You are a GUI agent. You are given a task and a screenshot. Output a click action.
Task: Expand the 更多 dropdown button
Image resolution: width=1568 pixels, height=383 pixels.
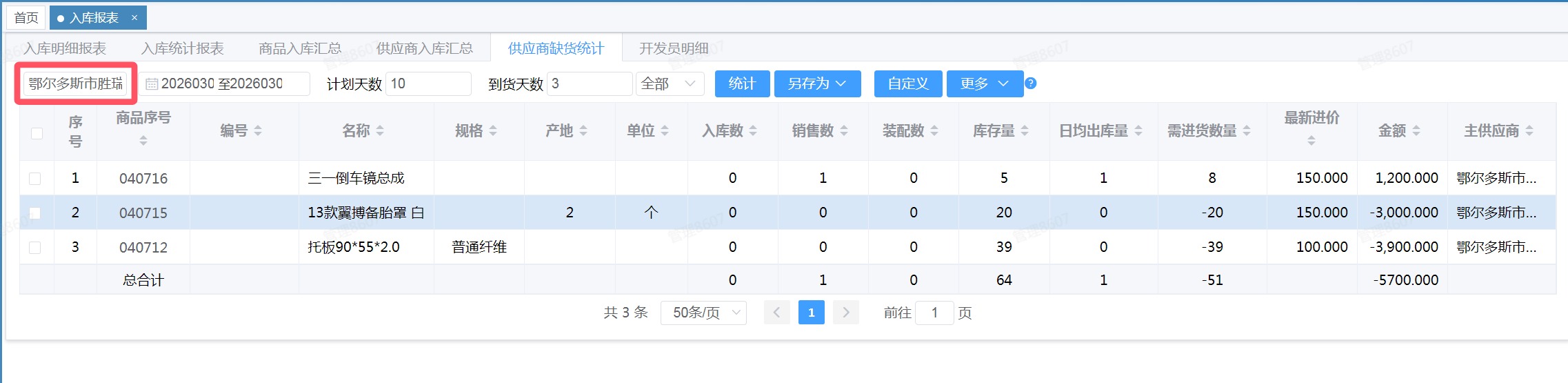[x=985, y=84]
